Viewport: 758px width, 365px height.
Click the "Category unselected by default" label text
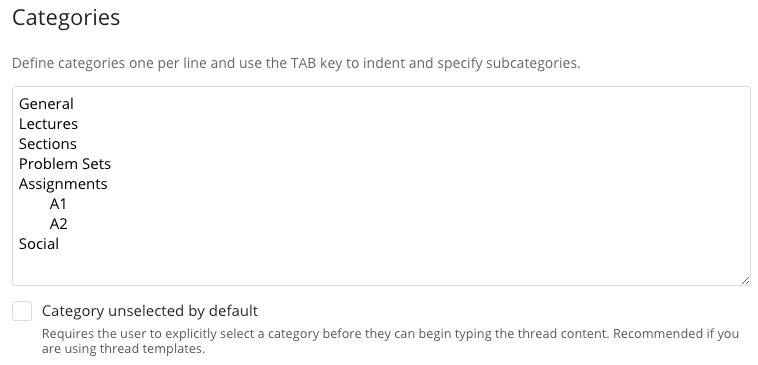point(150,311)
